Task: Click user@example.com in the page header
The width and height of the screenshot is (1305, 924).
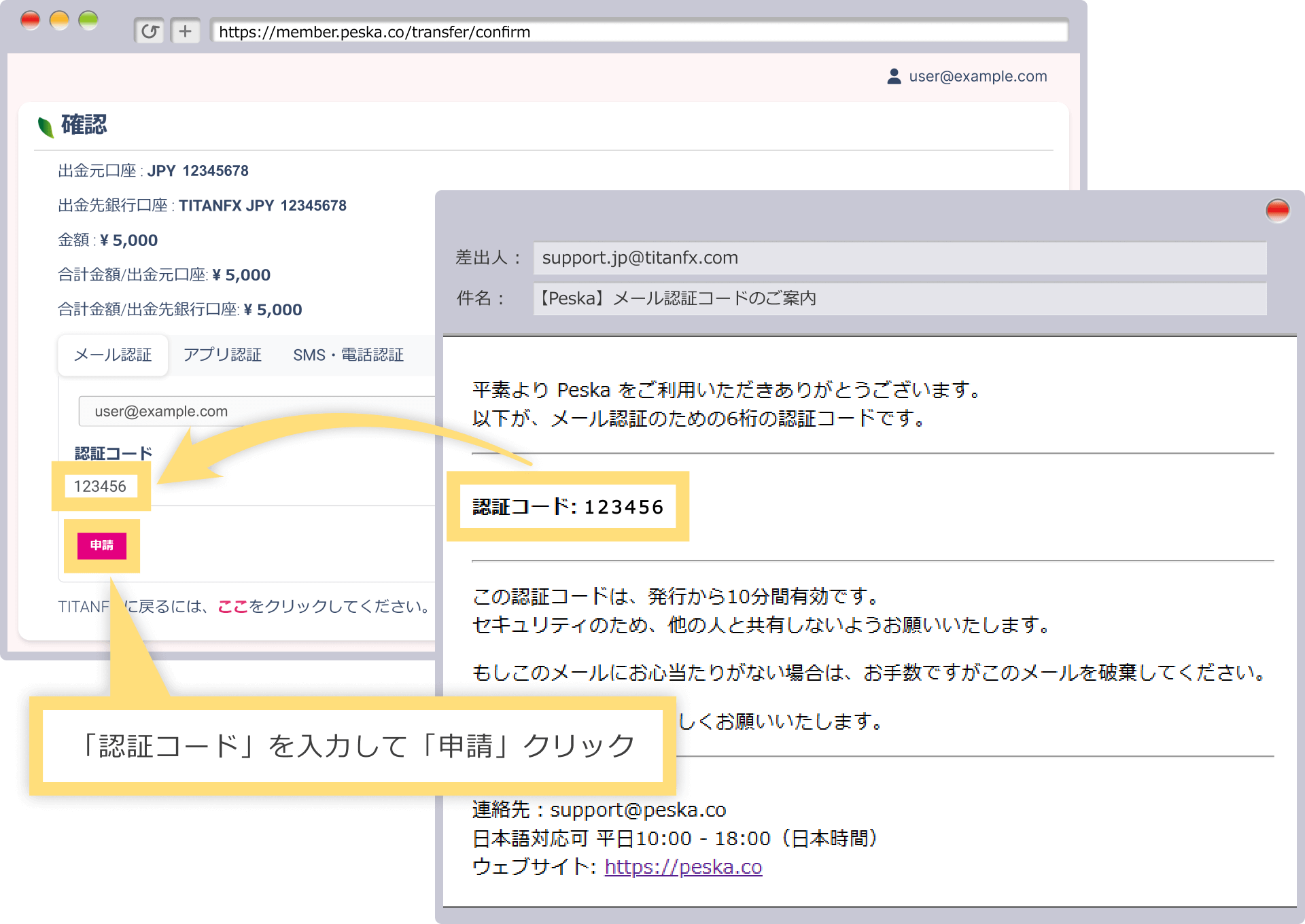Action: click(x=978, y=76)
